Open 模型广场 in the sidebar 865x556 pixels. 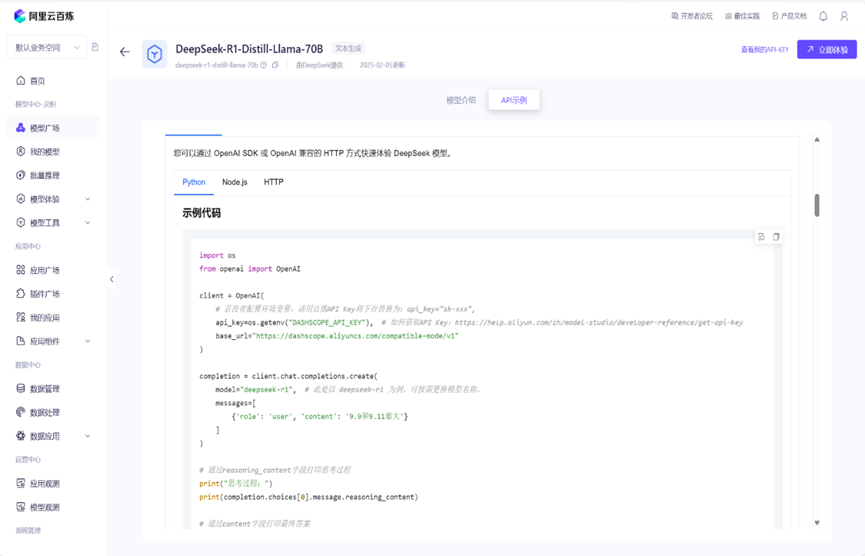[x=53, y=128]
